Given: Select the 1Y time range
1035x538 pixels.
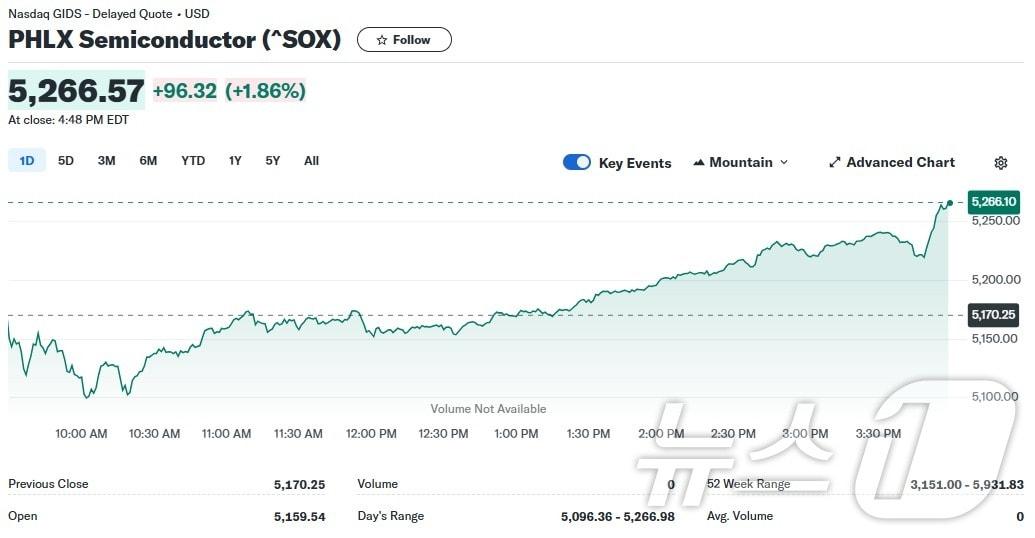Looking at the screenshot, I should click(235, 160).
